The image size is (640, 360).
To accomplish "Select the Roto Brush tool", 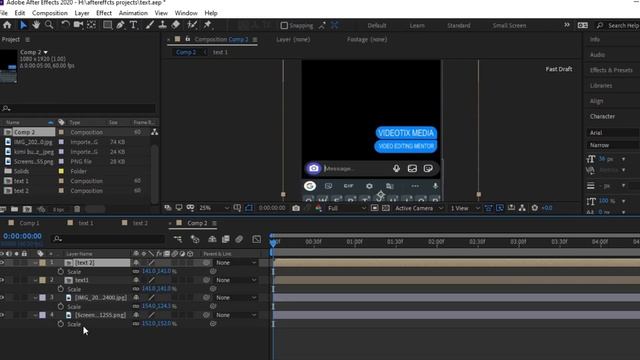I will [x=192, y=25].
